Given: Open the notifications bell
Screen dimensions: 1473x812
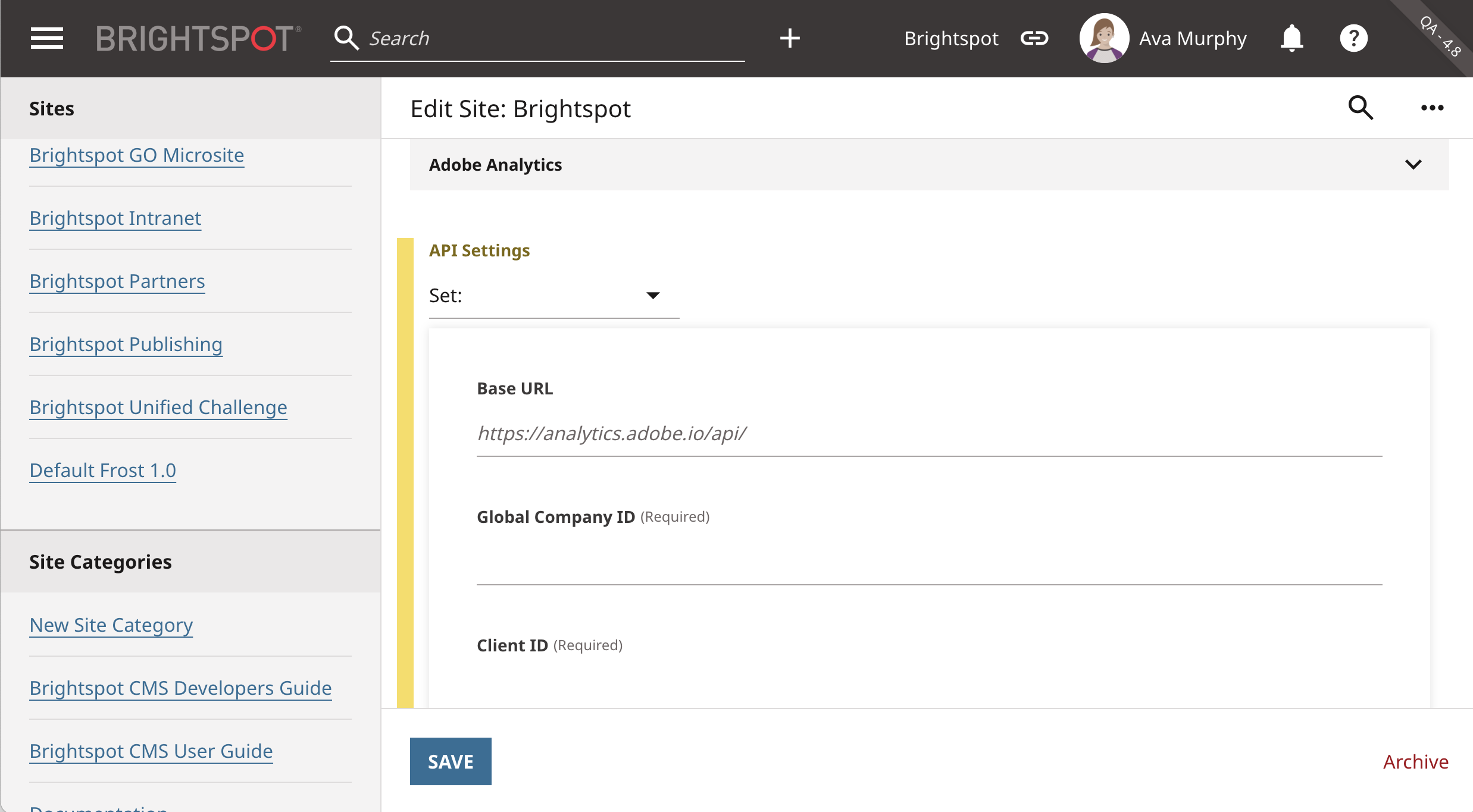Looking at the screenshot, I should (x=1291, y=39).
